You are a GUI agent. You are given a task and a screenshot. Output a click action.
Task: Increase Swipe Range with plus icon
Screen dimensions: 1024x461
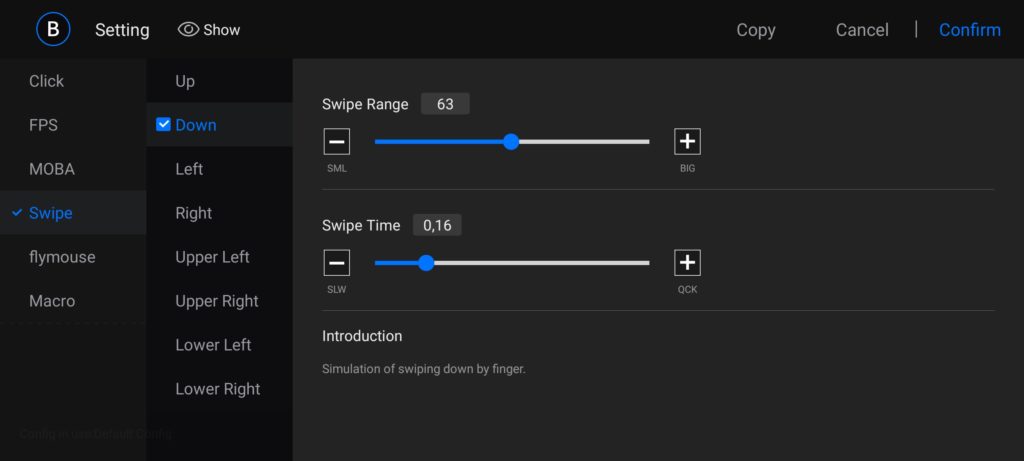(687, 142)
